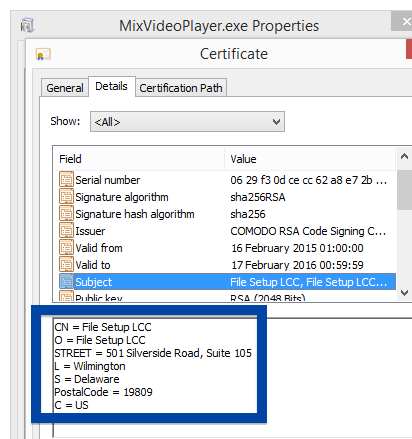Screen dimensions: 412x439
Task: Click the highlighted Subject field icon
Action: [66, 282]
